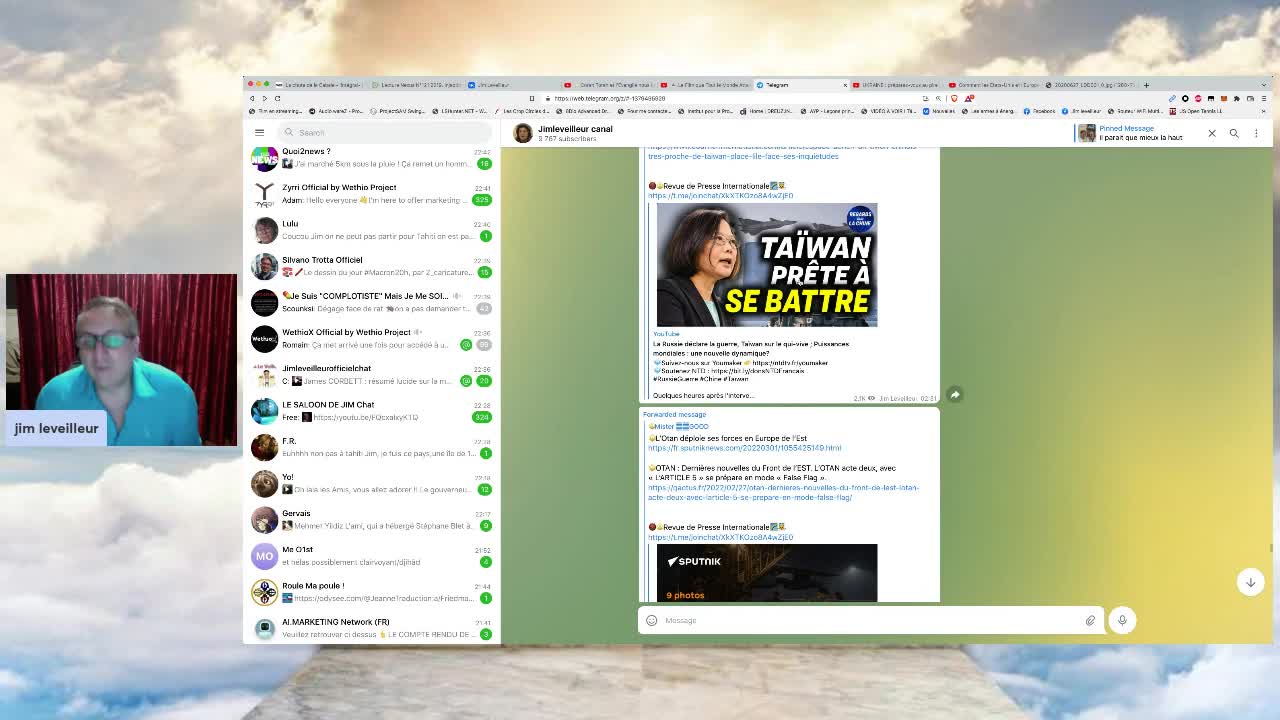The height and width of the screenshot is (720, 1280).
Task: Click the Brave shield icon
Action: (x=953, y=98)
